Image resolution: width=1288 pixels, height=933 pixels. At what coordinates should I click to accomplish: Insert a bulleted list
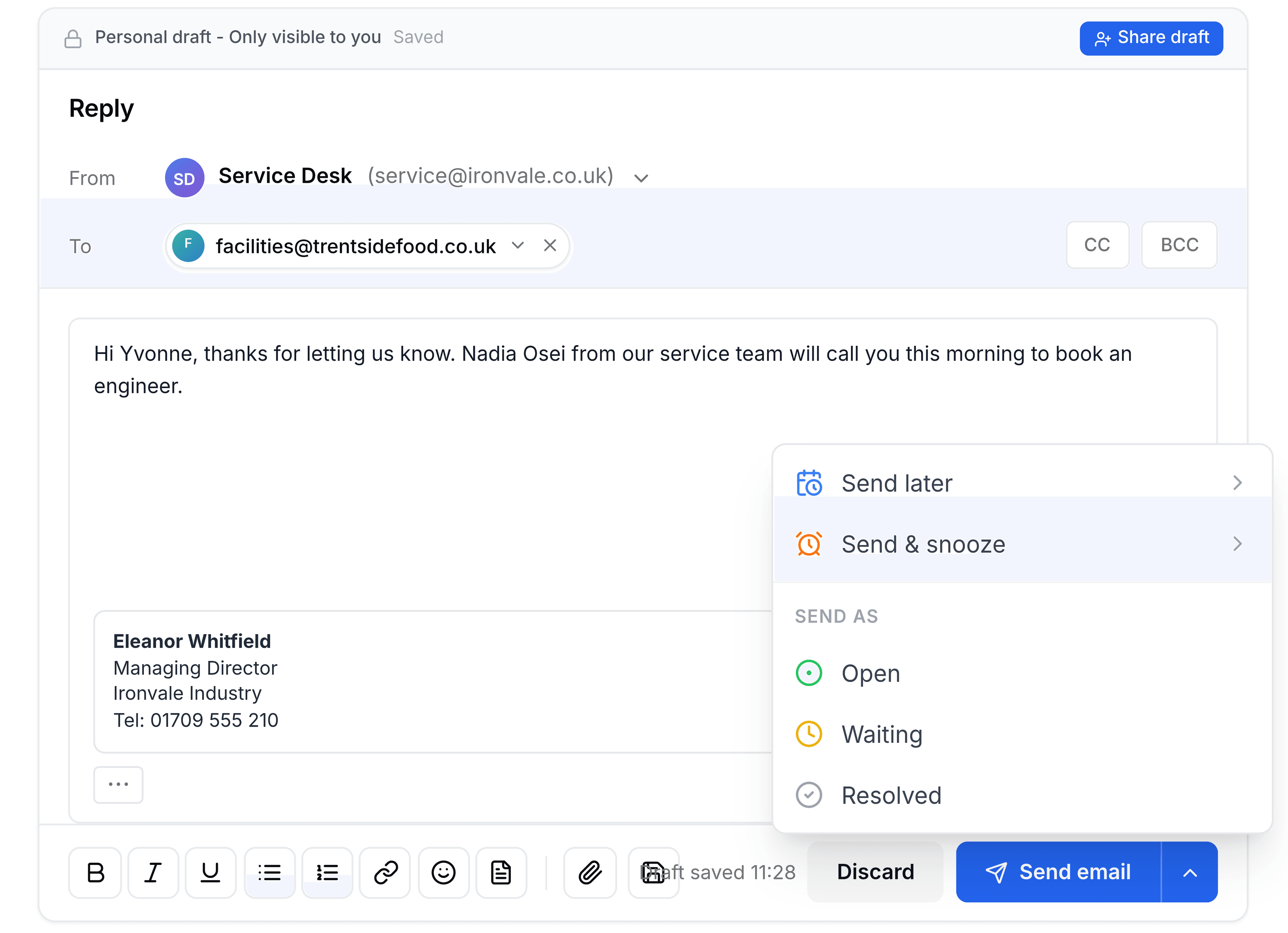[x=269, y=872]
